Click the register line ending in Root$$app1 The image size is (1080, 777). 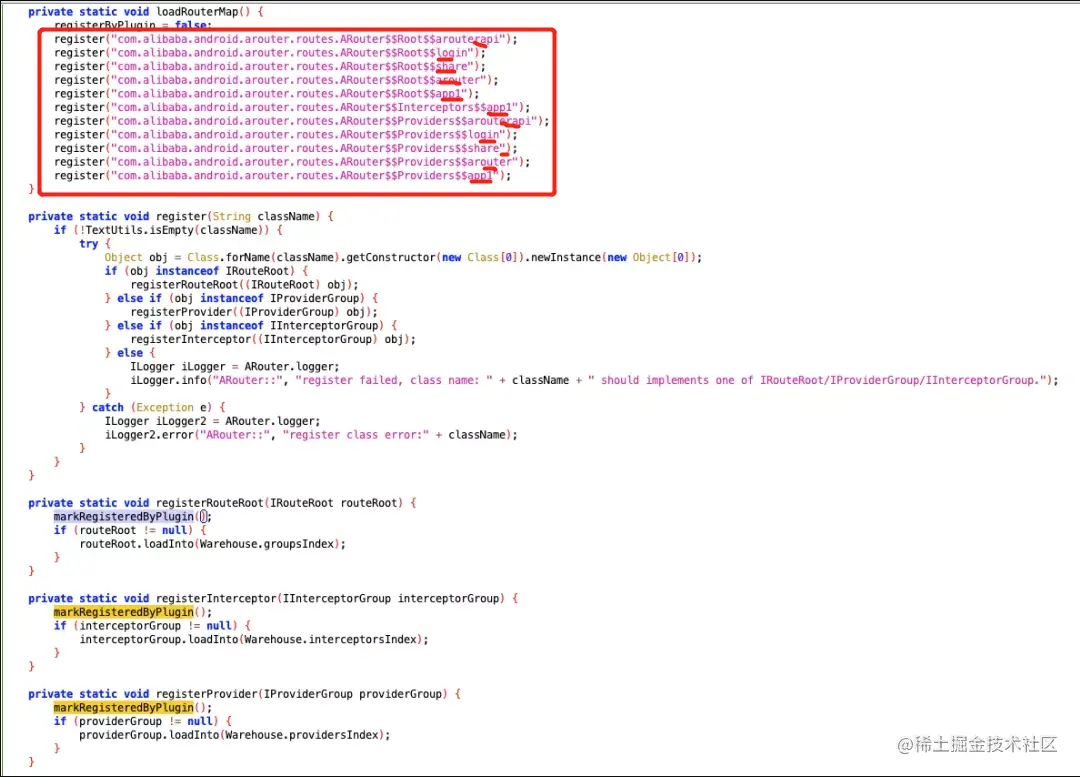click(267, 94)
